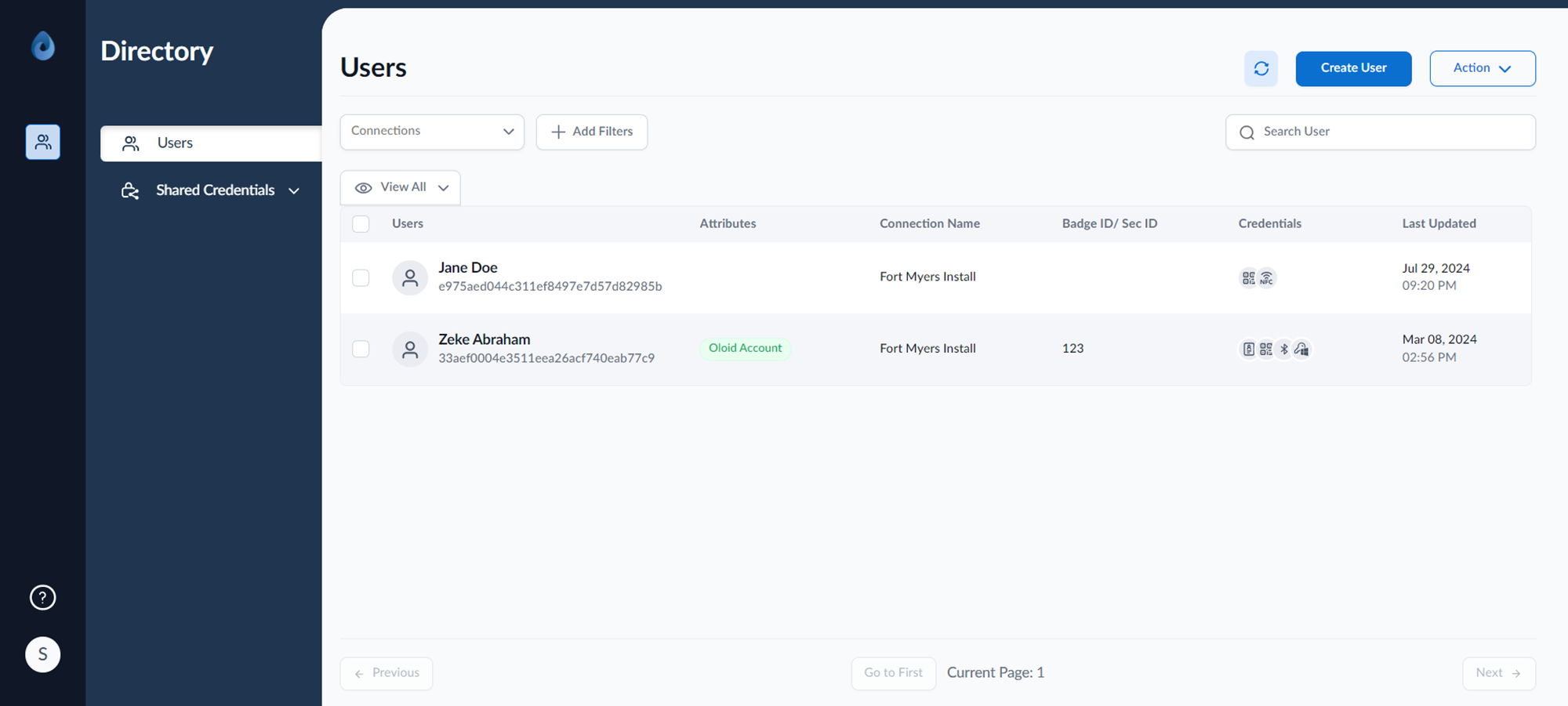Refresh the users list
This screenshot has height=706, width=1568.
[x=1261, y=69]
